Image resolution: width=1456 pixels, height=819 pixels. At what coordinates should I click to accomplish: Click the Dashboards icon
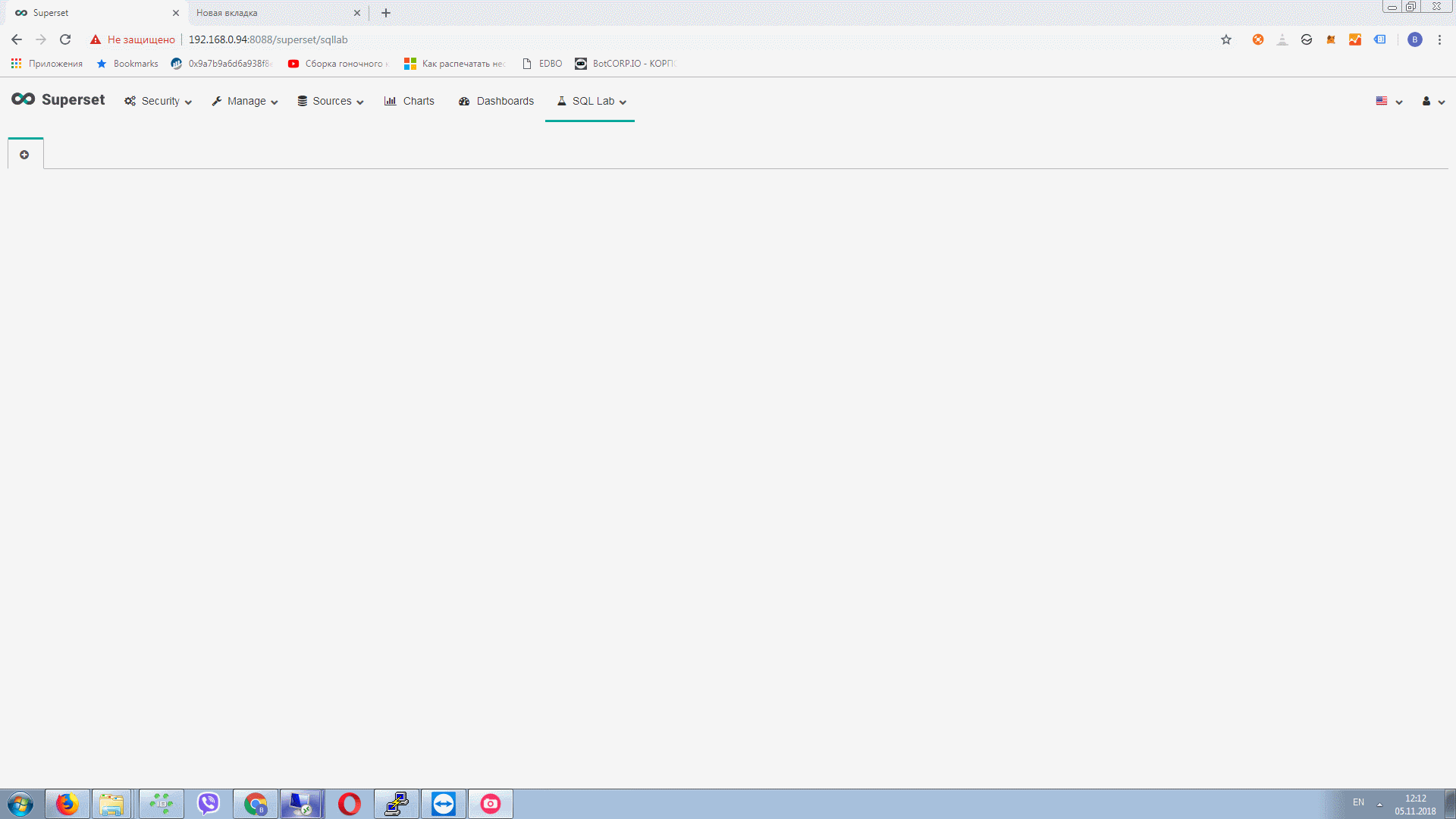[463, 101]
